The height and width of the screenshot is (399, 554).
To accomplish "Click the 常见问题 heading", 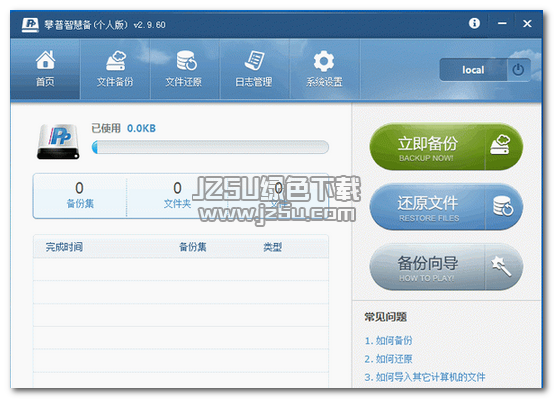I will point(385,317).
